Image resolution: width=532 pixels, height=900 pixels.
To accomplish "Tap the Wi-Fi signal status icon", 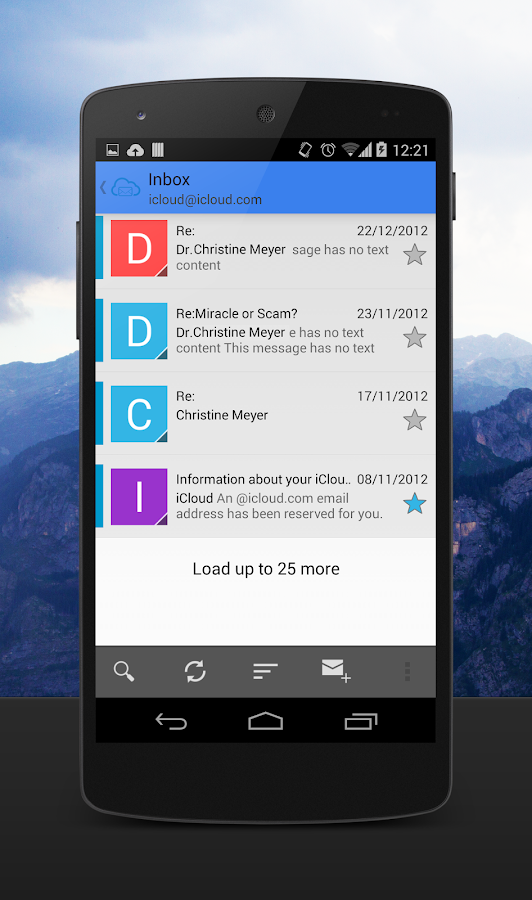I will point(350,150).
